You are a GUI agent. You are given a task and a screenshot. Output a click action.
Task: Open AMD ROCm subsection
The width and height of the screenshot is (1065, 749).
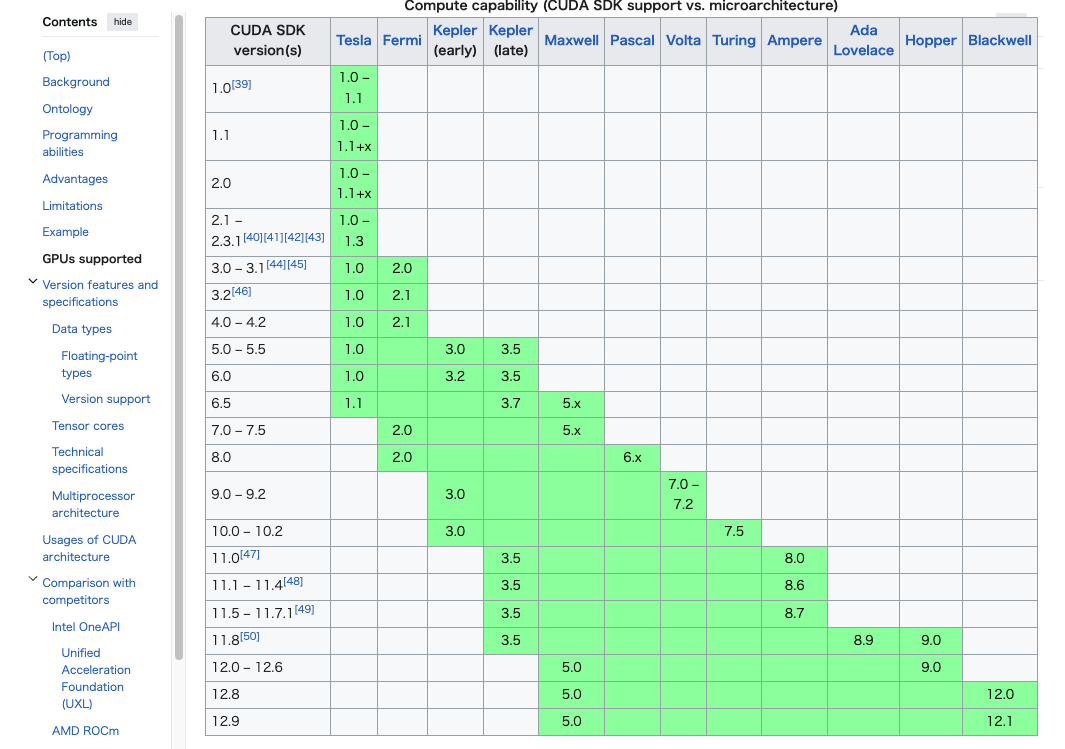(x=85, y=731)
